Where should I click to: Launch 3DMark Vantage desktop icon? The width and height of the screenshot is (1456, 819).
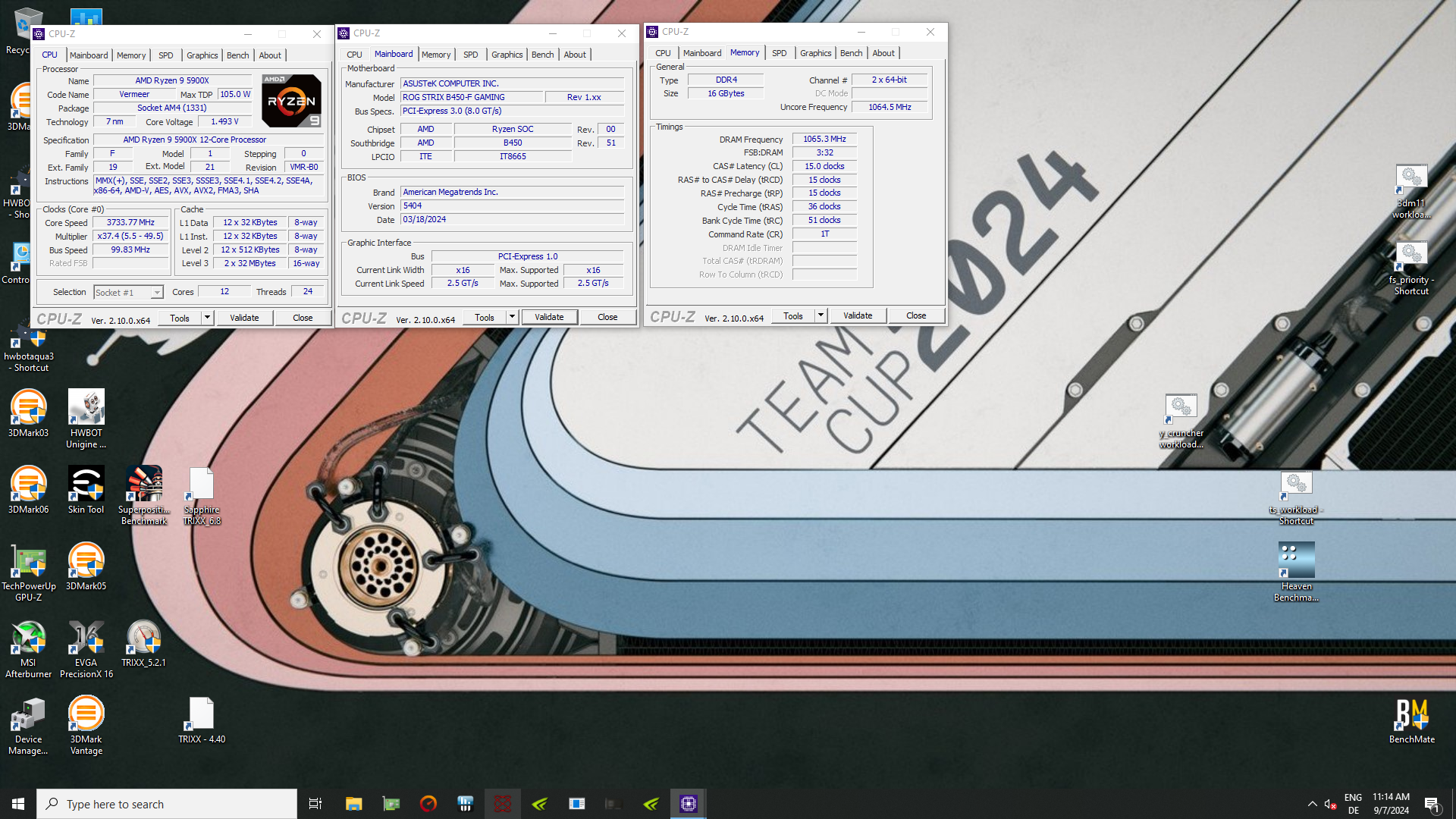(x=86, y=726)
